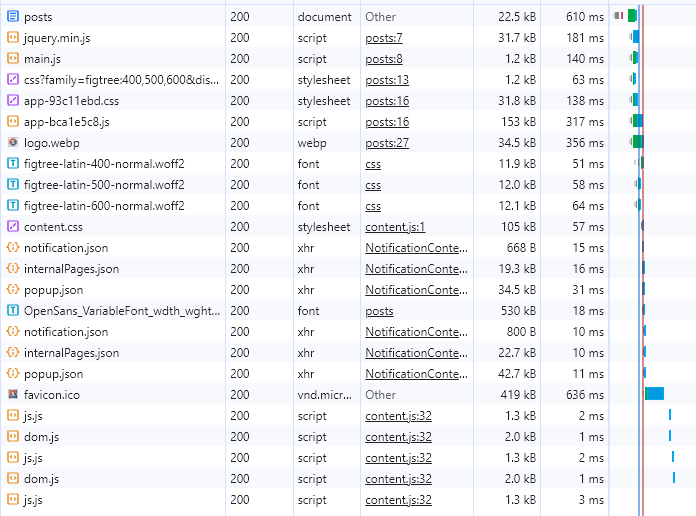Image resolution: width=696 pixels, height=516 pixels.
Task: Open NotificationConte... initiator for 42.7 kB popup.json
Action: [x=416, y=374]
